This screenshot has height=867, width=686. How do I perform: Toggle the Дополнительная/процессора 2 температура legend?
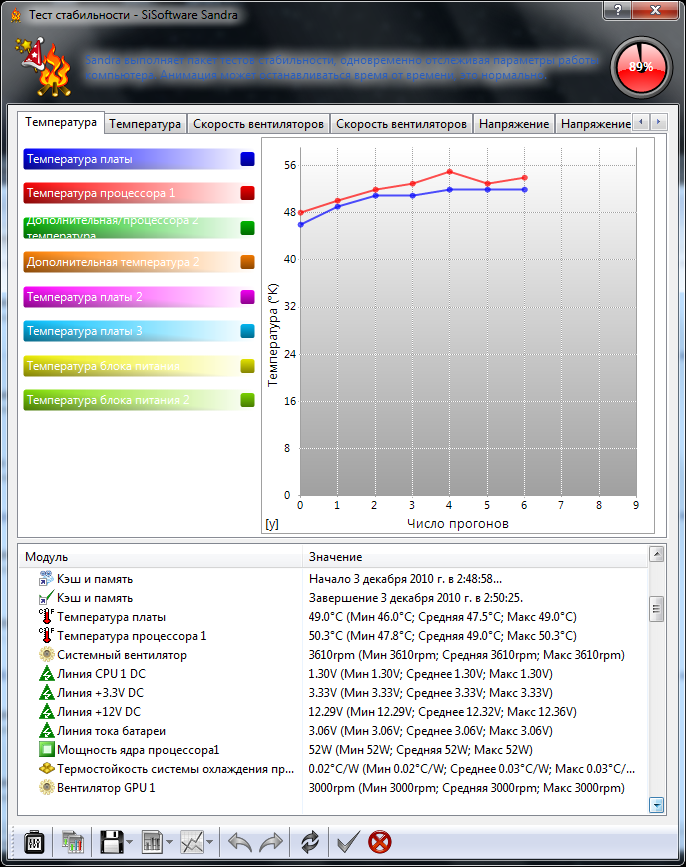click(139, 228)
